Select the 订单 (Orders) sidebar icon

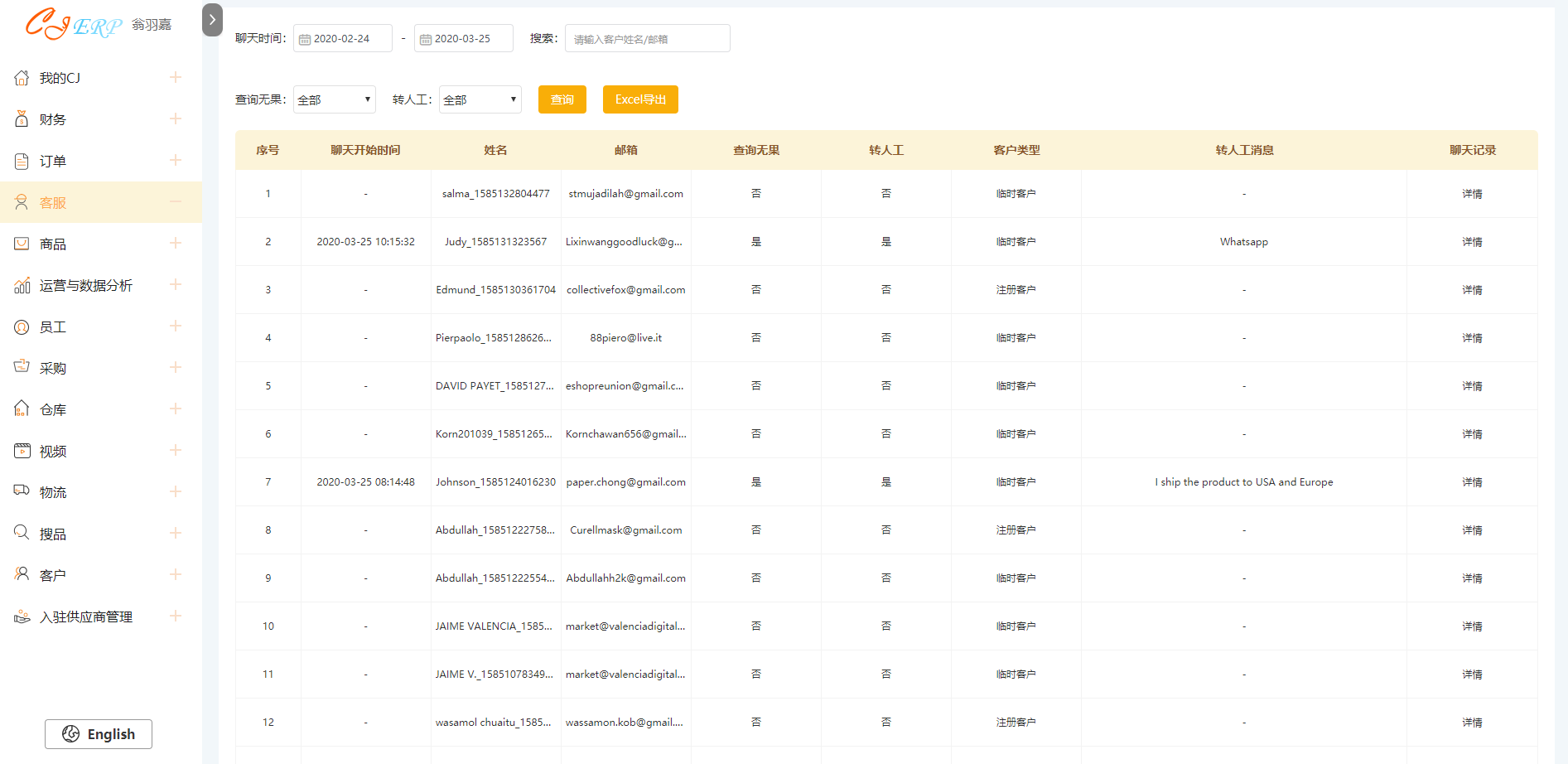pyautogui.click(x=21, y=160)
